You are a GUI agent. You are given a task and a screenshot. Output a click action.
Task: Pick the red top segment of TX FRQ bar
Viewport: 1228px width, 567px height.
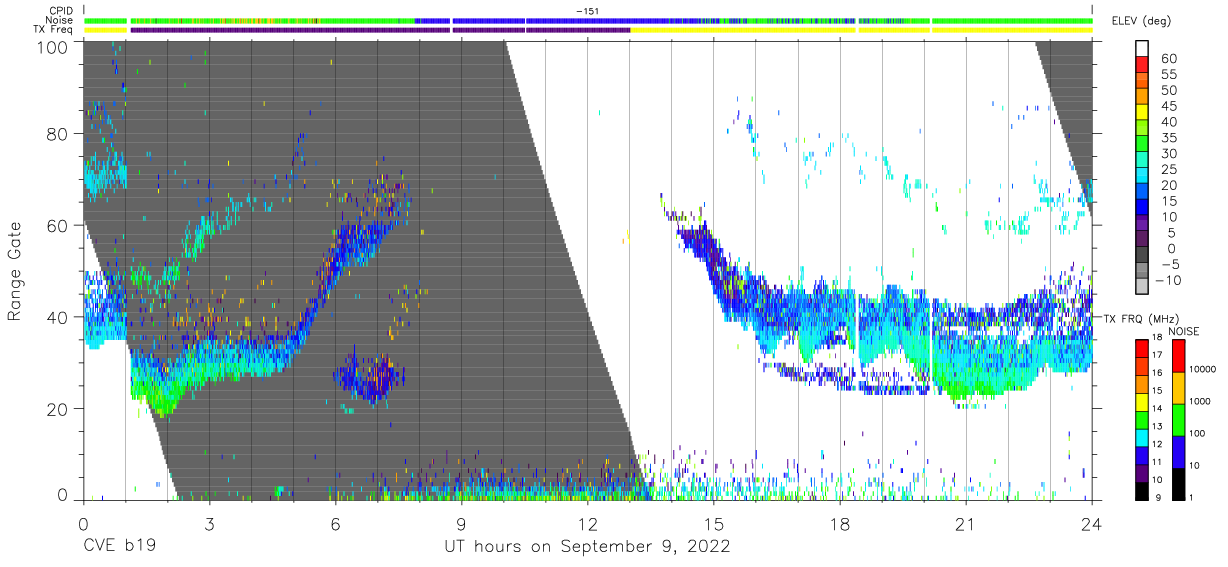[x=1141, y=349]
